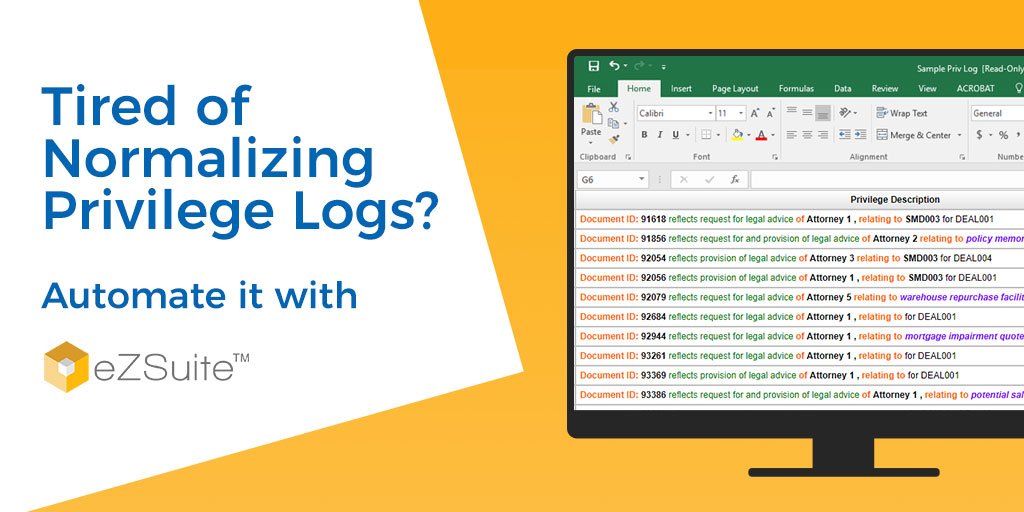Toggle Align Right
The height and width of the screenshot is (512, 1024).
(823, 135)
